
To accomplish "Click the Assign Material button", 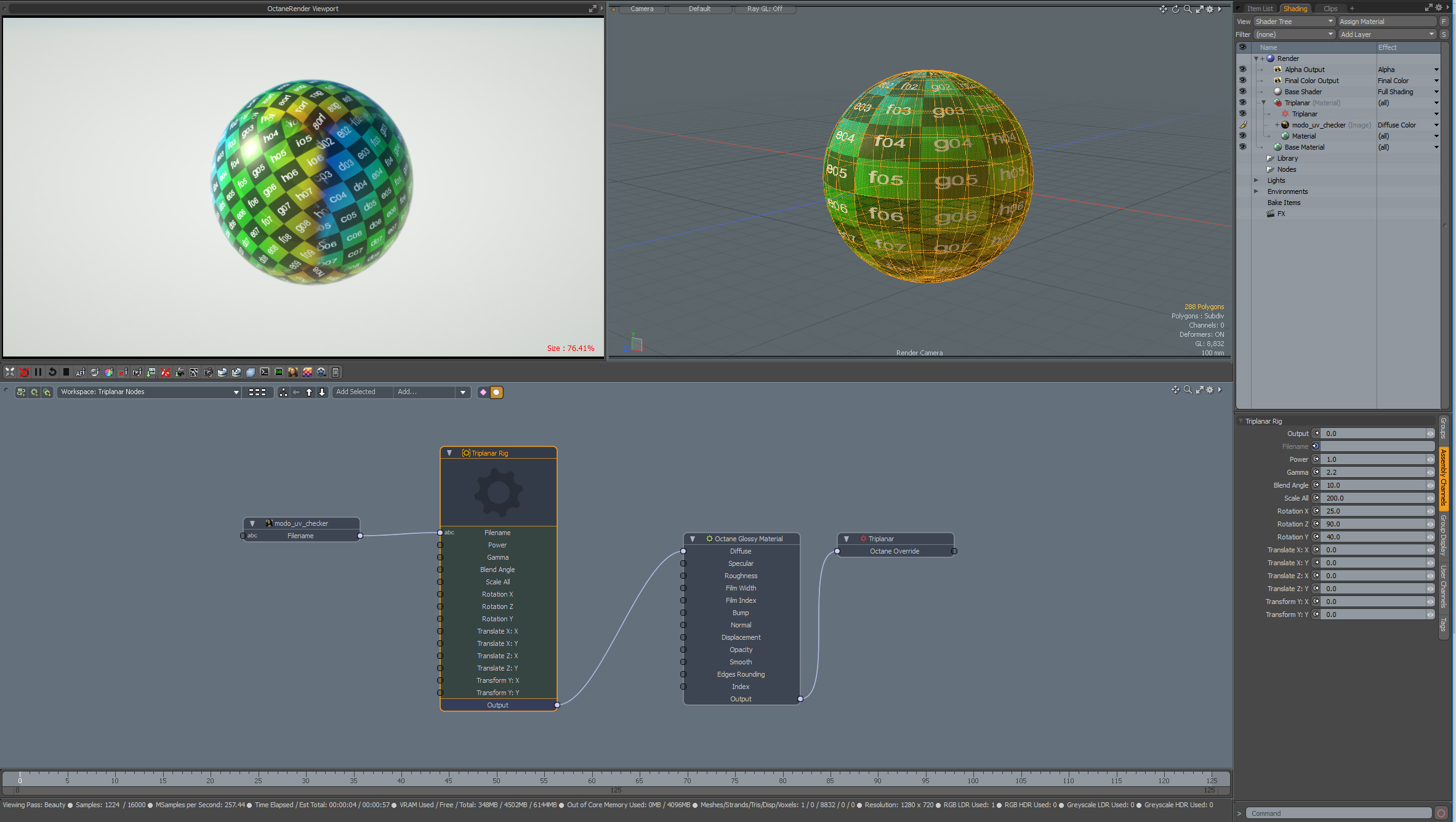I will tap(1388, 22).
